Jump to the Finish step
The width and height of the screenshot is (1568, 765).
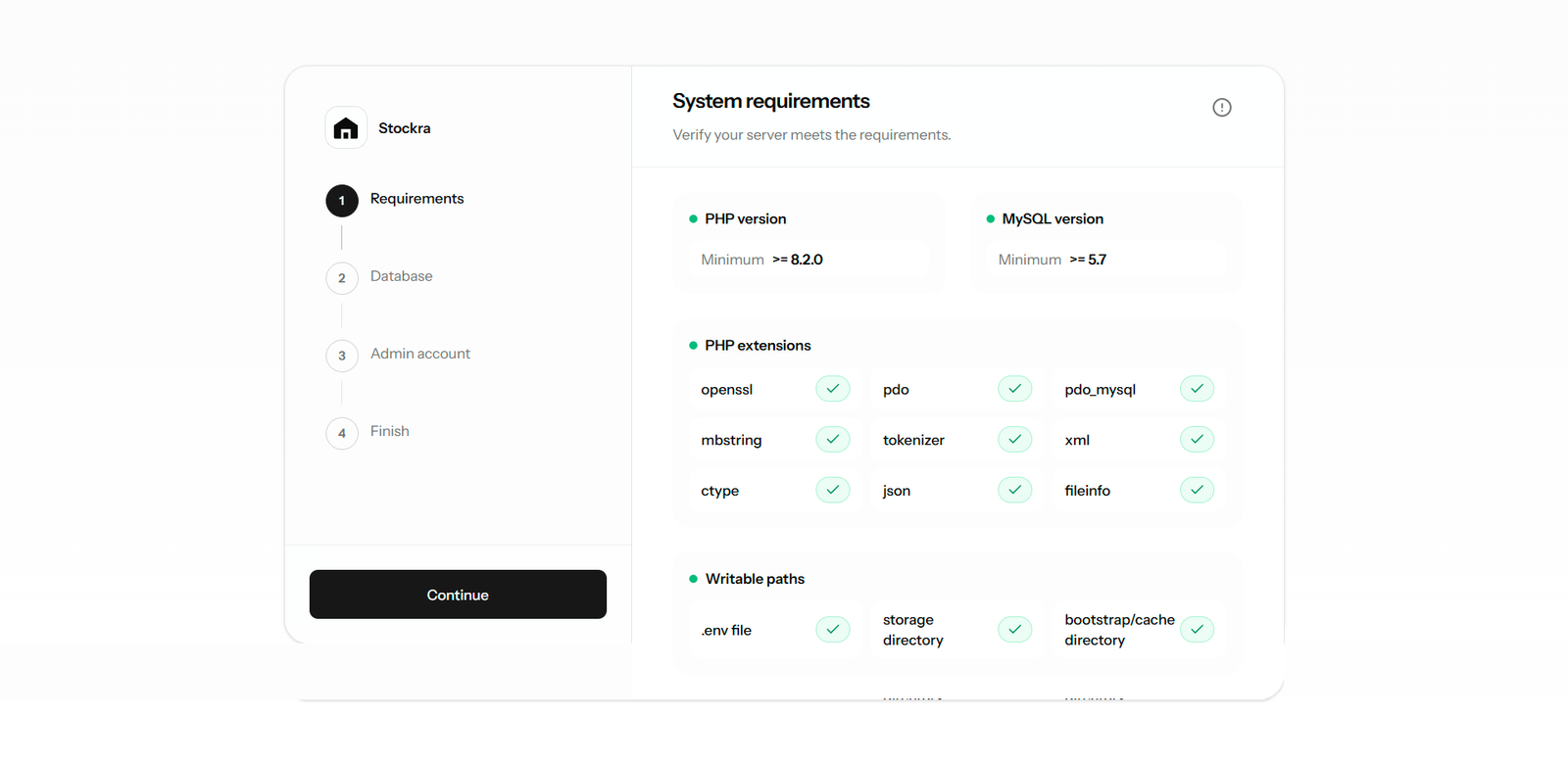[389, 431]
